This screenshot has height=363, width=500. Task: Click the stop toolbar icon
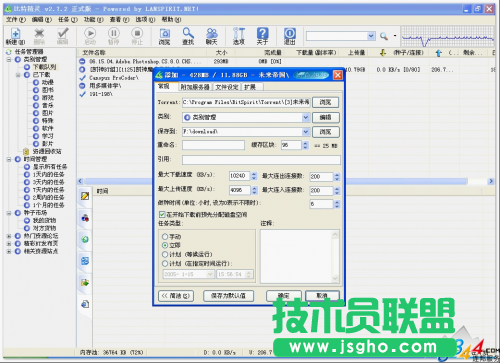click(x=137, y=36)
